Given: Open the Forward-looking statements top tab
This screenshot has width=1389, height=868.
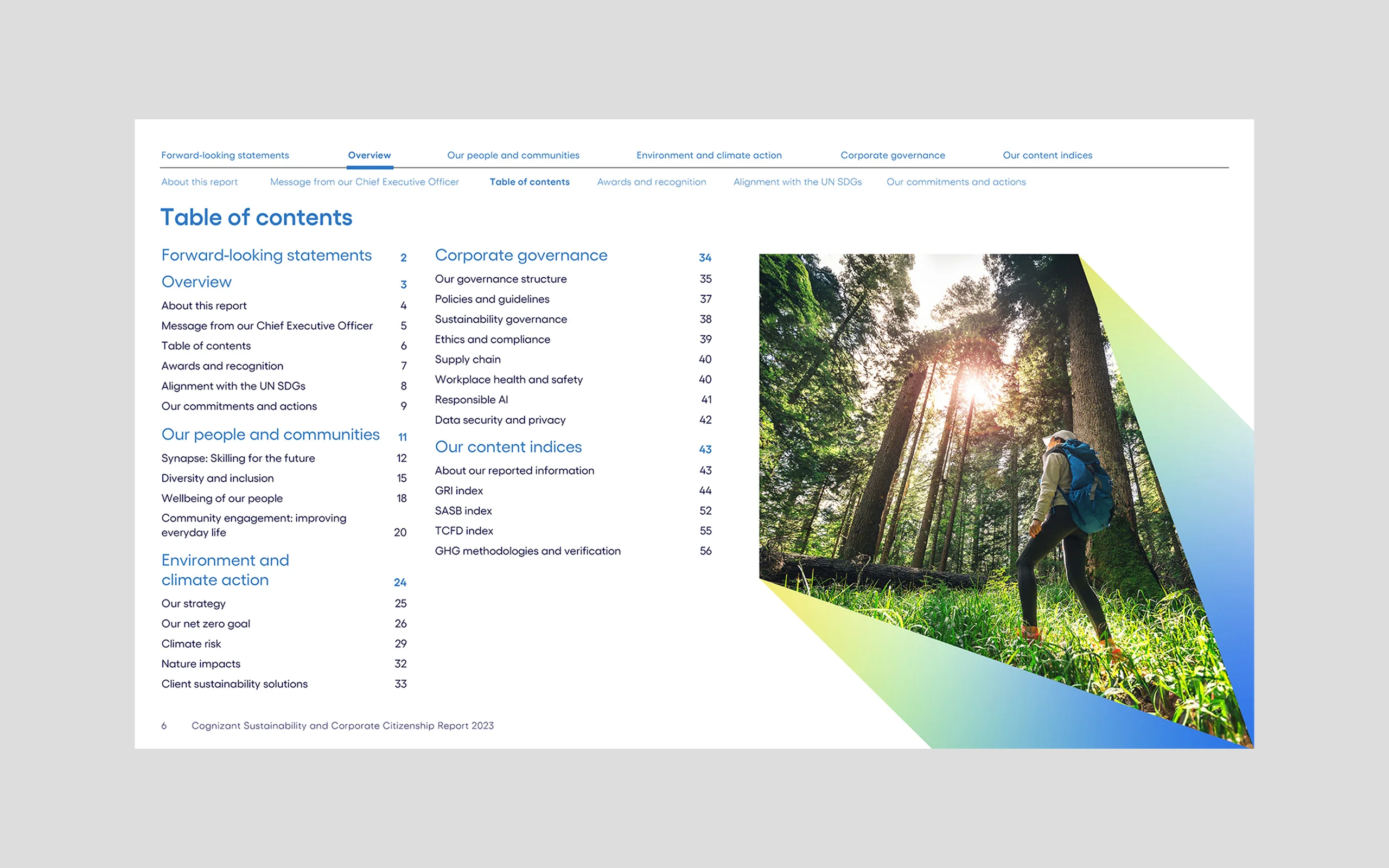Looking at the screenshot, I should click(225, 155).
